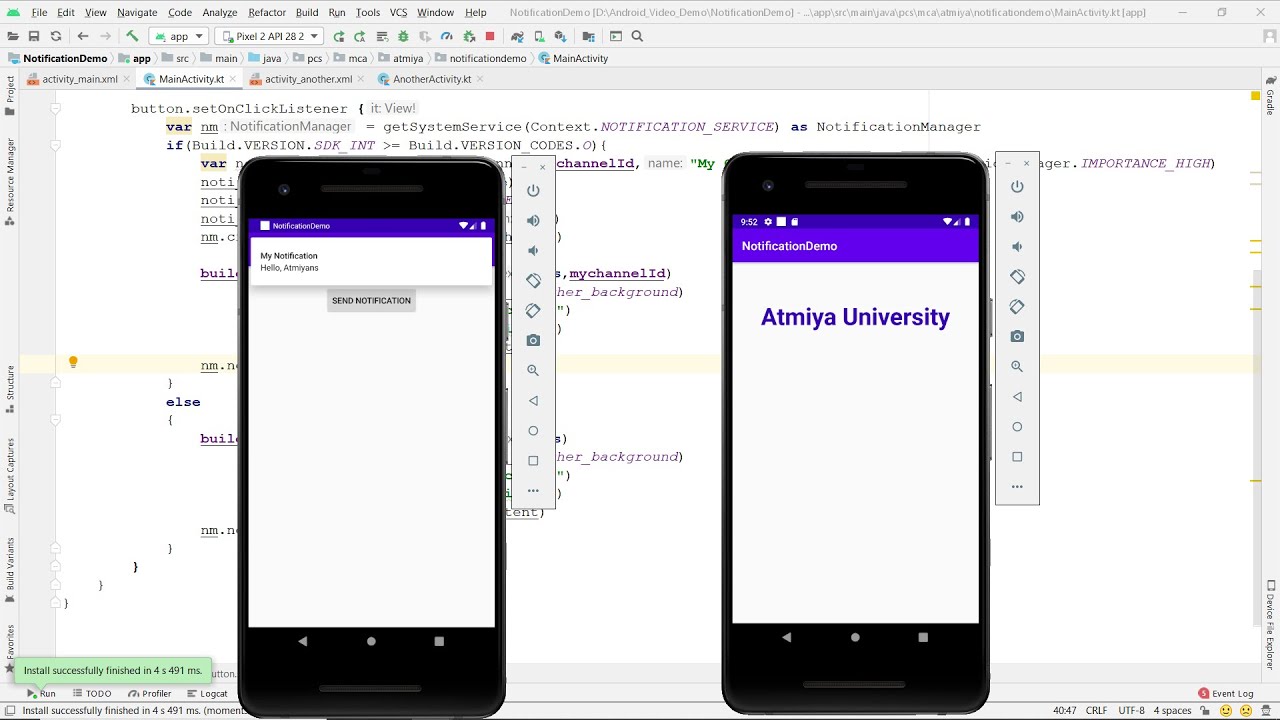Switch to the activity_another.xml editor tab
Viewport: 1280px width, 720px height.
pos(308,79)
